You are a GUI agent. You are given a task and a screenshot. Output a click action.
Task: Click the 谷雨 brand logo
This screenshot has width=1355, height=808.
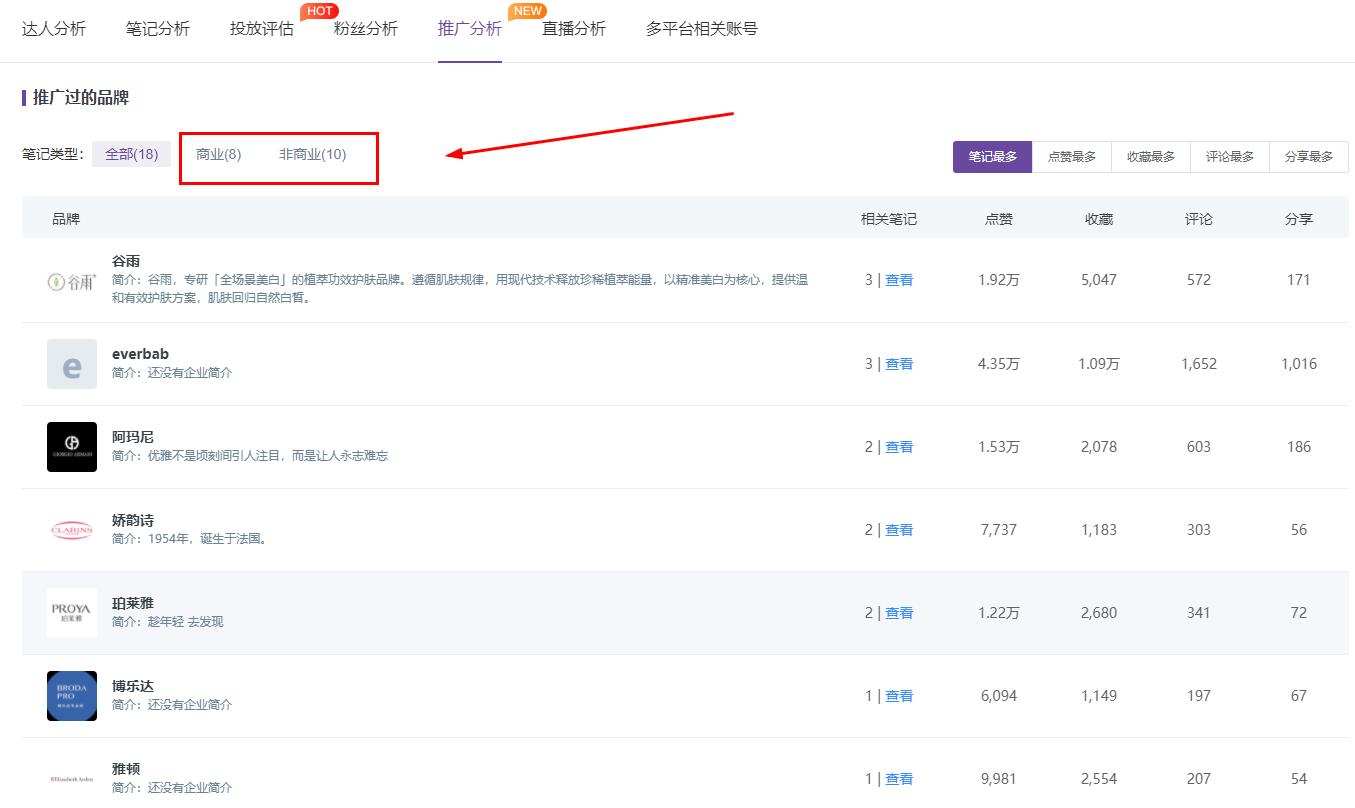point(72,281)
